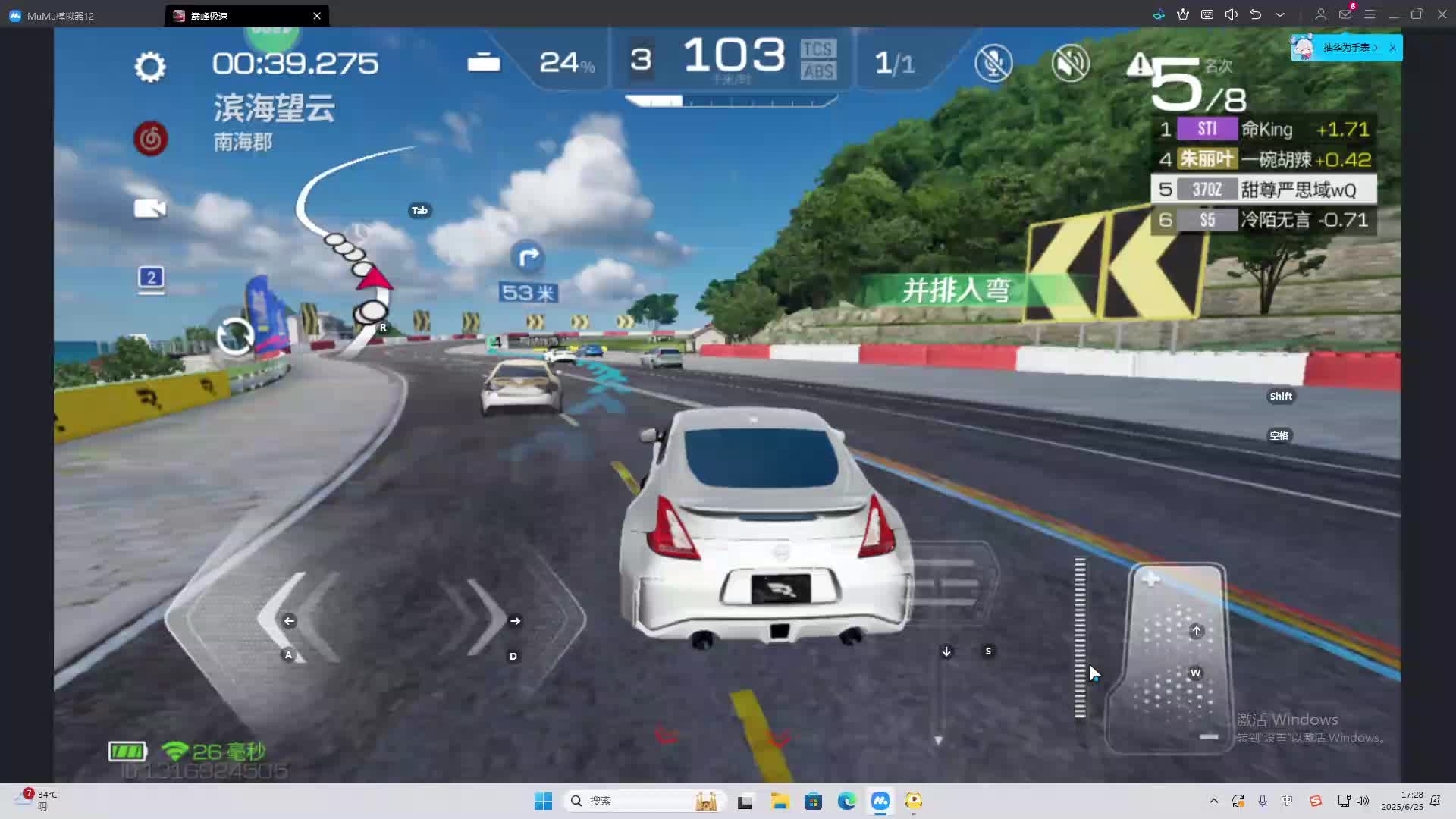This screenshot has width=1456, height=819.
Task: Open the MuMu hamburger menu
Action: pos(1370,14)
